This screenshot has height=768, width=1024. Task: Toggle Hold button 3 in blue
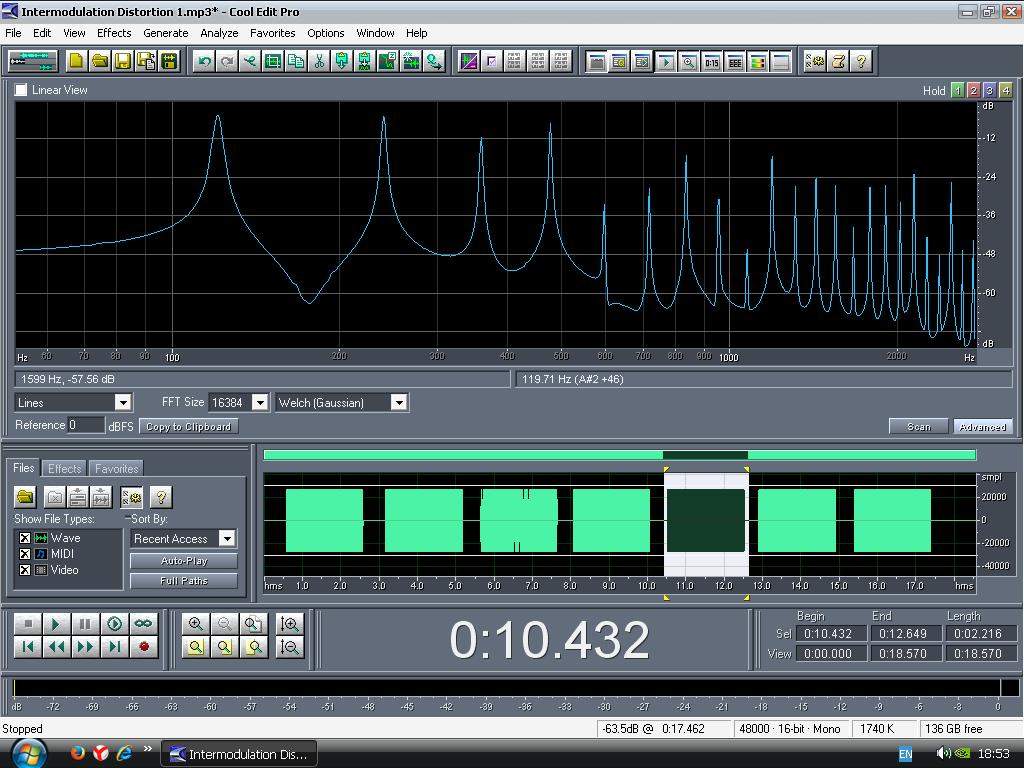pos(989,90)
